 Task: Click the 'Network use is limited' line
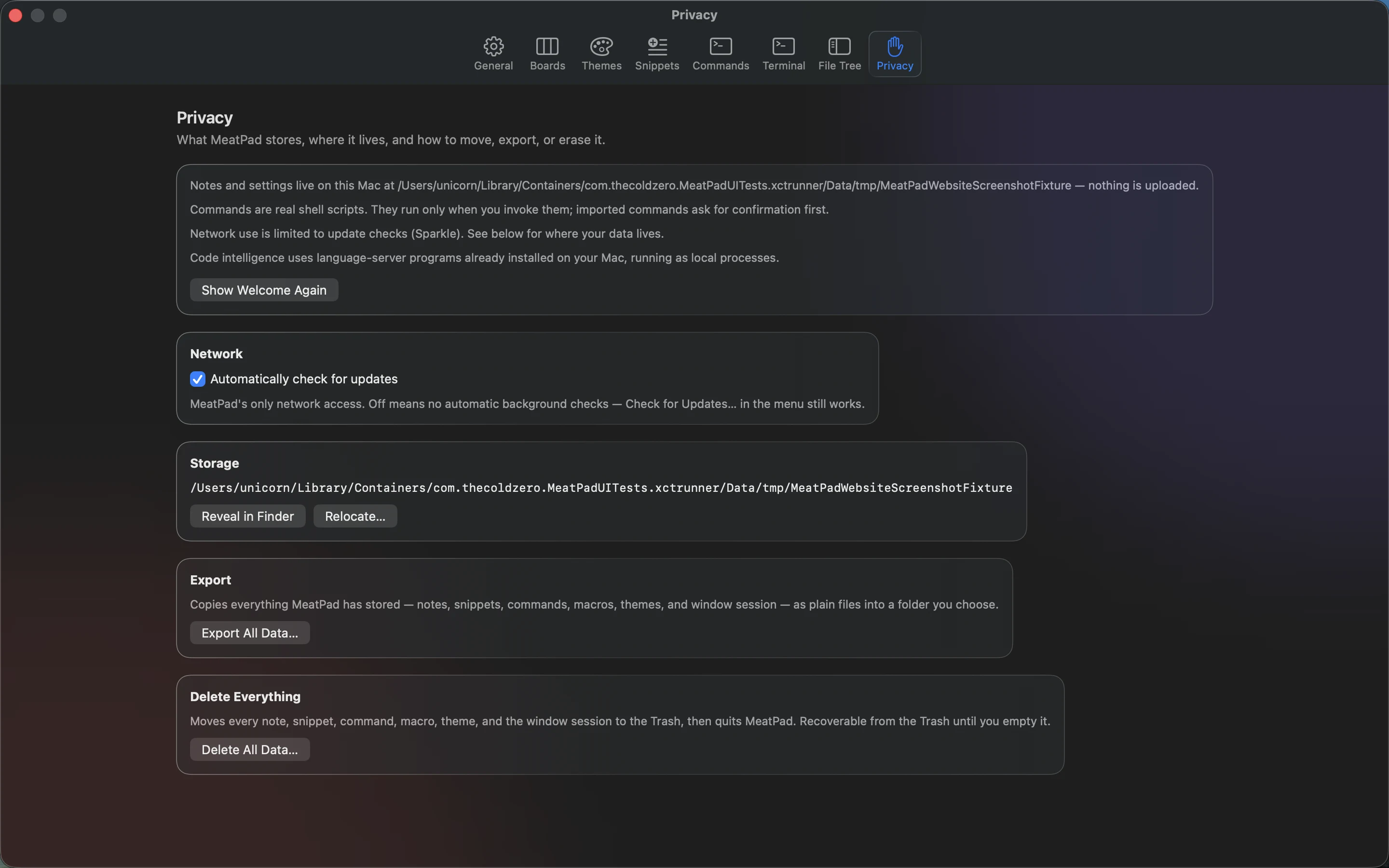(426, 234)
